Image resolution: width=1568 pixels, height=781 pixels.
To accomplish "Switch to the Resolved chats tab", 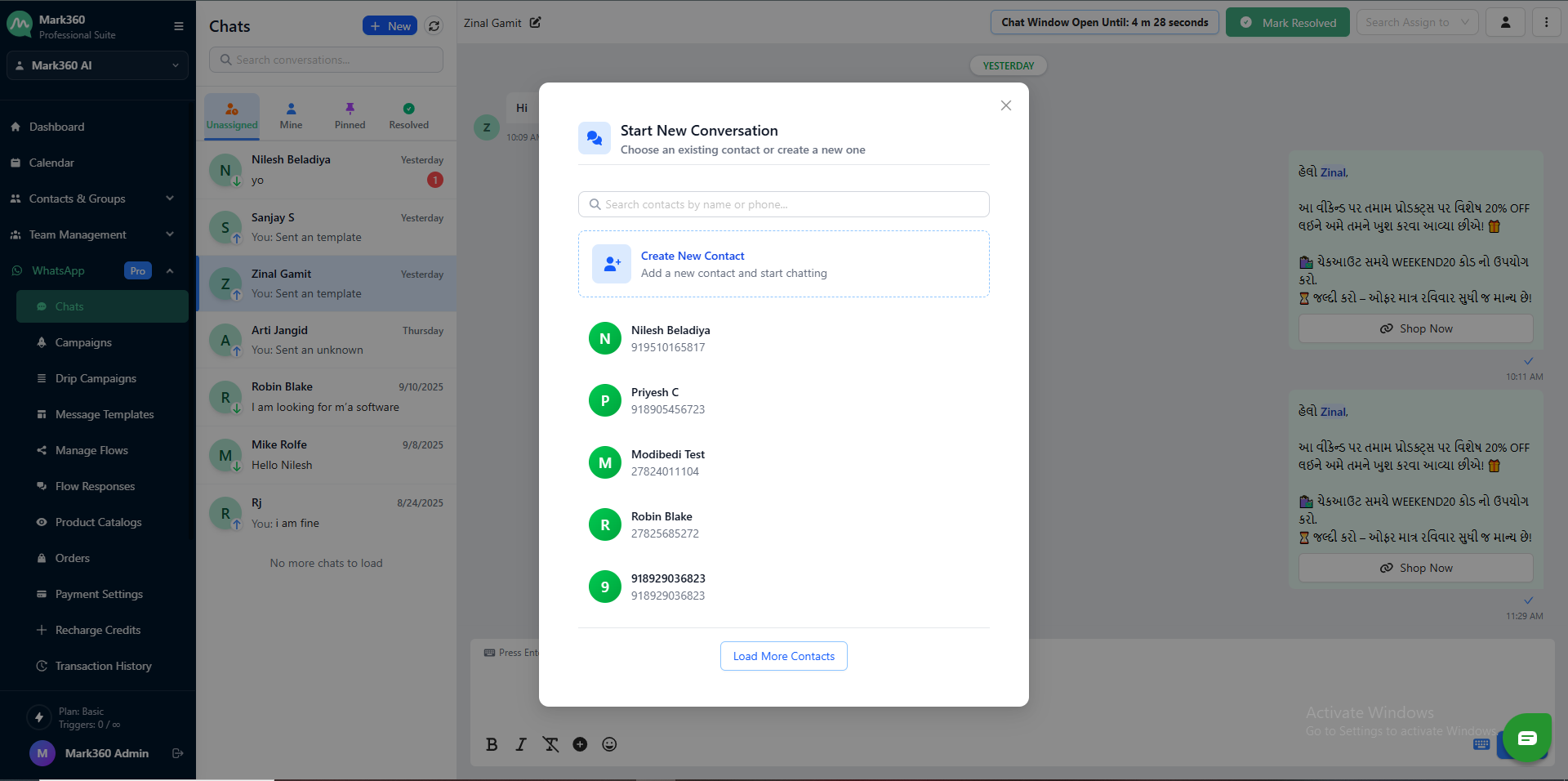I will [x=408, y=116].
